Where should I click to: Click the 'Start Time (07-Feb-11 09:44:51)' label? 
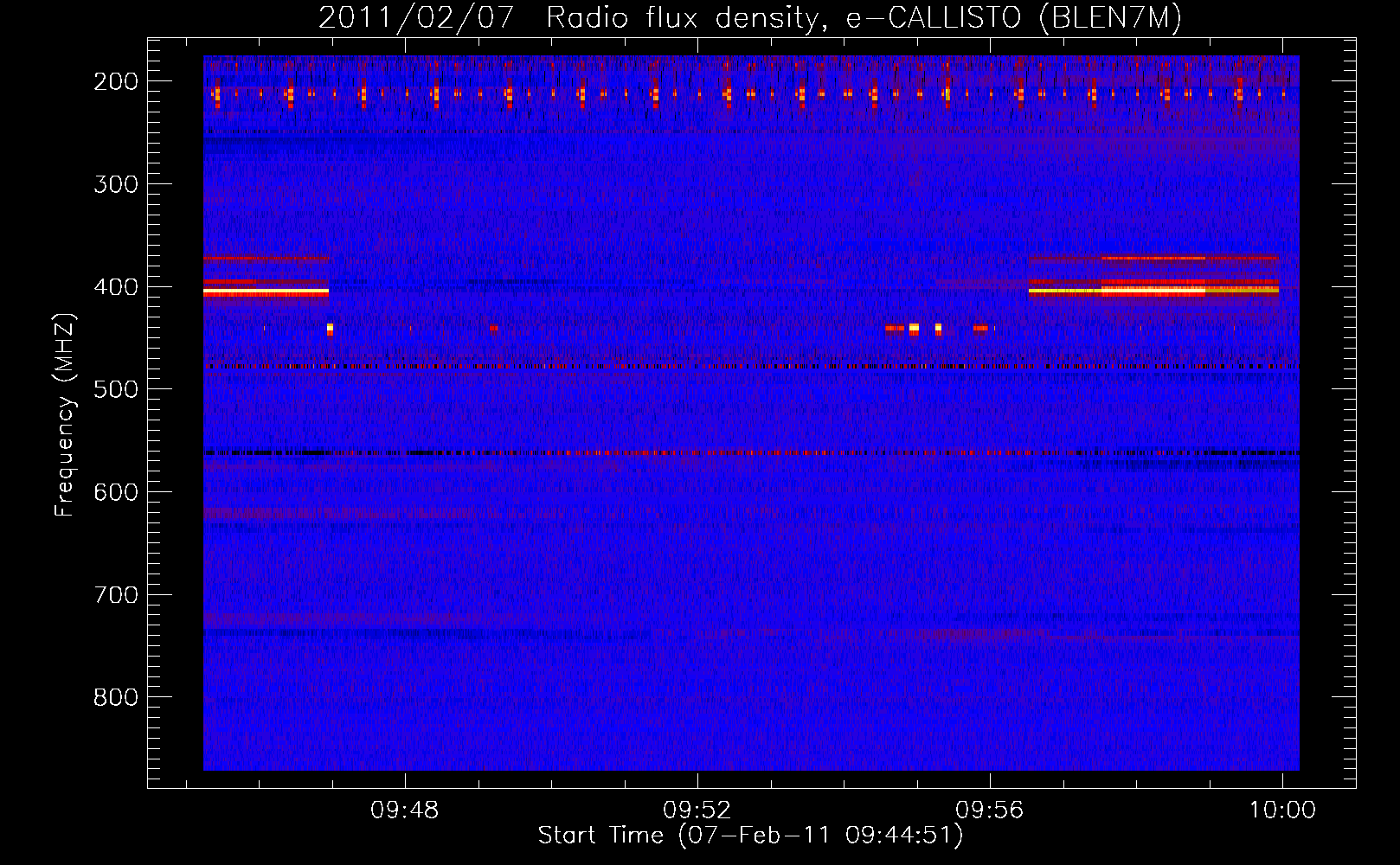[x=750, y=836]
